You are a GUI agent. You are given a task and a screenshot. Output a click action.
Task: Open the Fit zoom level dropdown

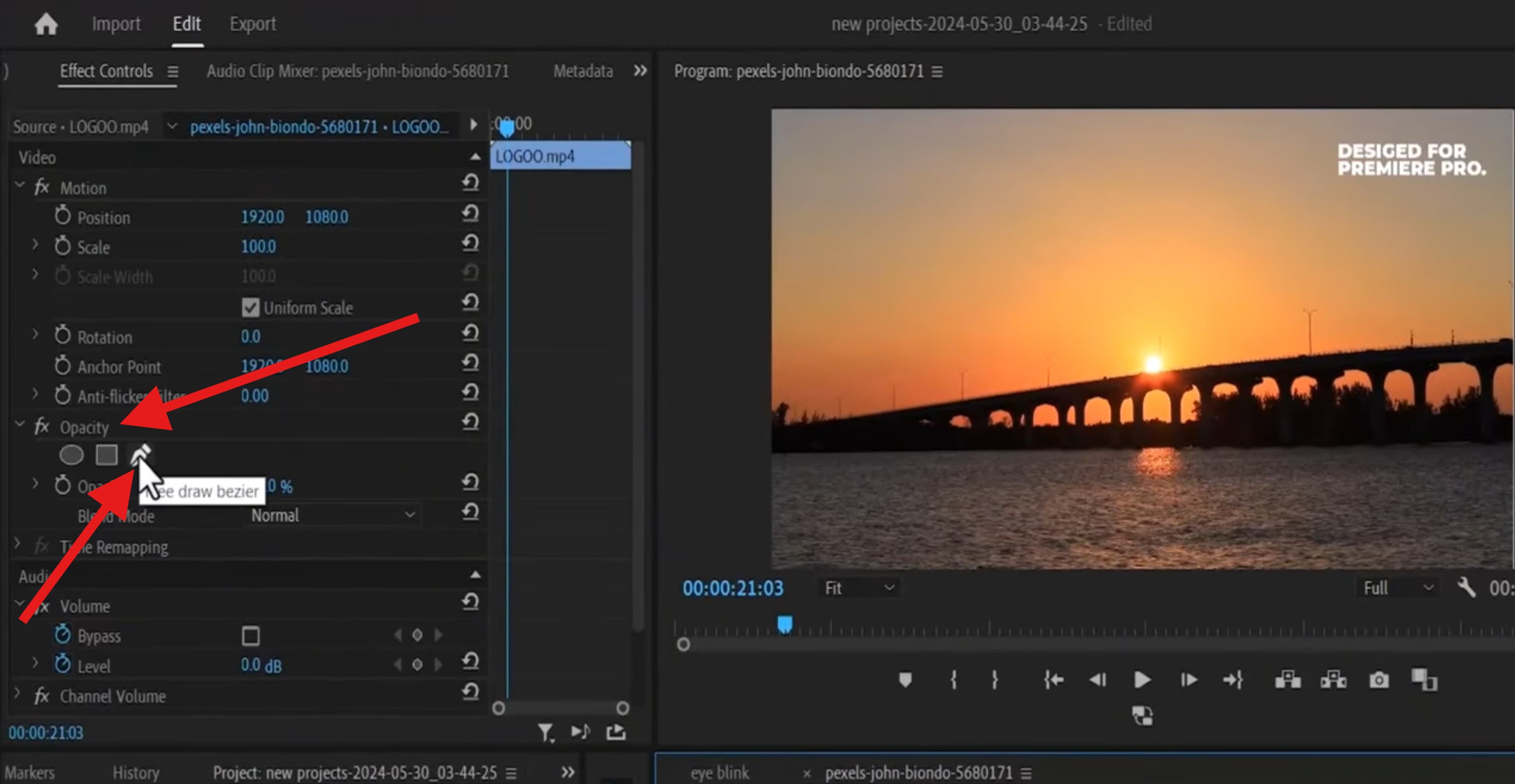click(x=858, y=588)
